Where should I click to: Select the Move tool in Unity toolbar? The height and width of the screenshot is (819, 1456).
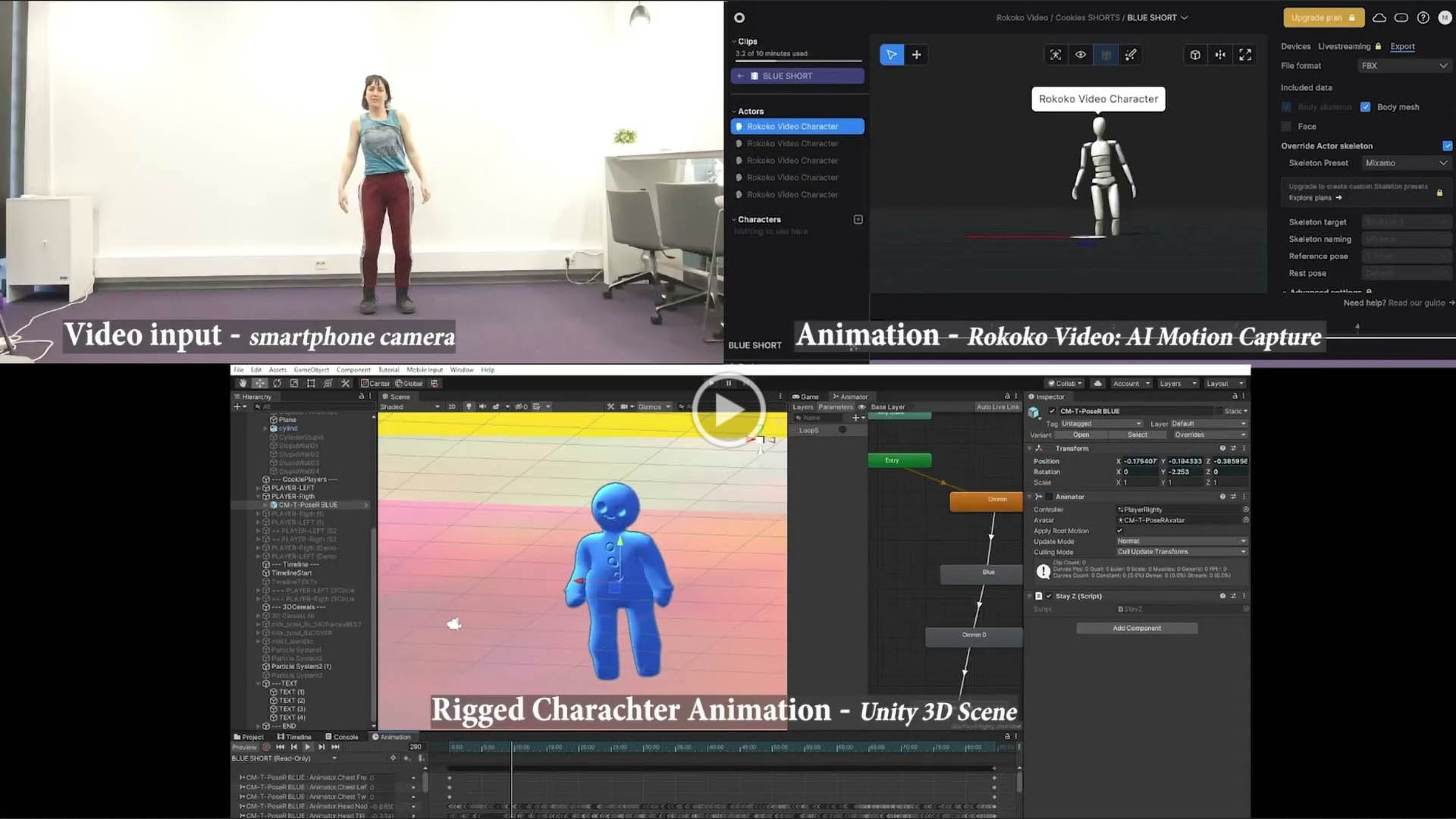click(260, 384)
